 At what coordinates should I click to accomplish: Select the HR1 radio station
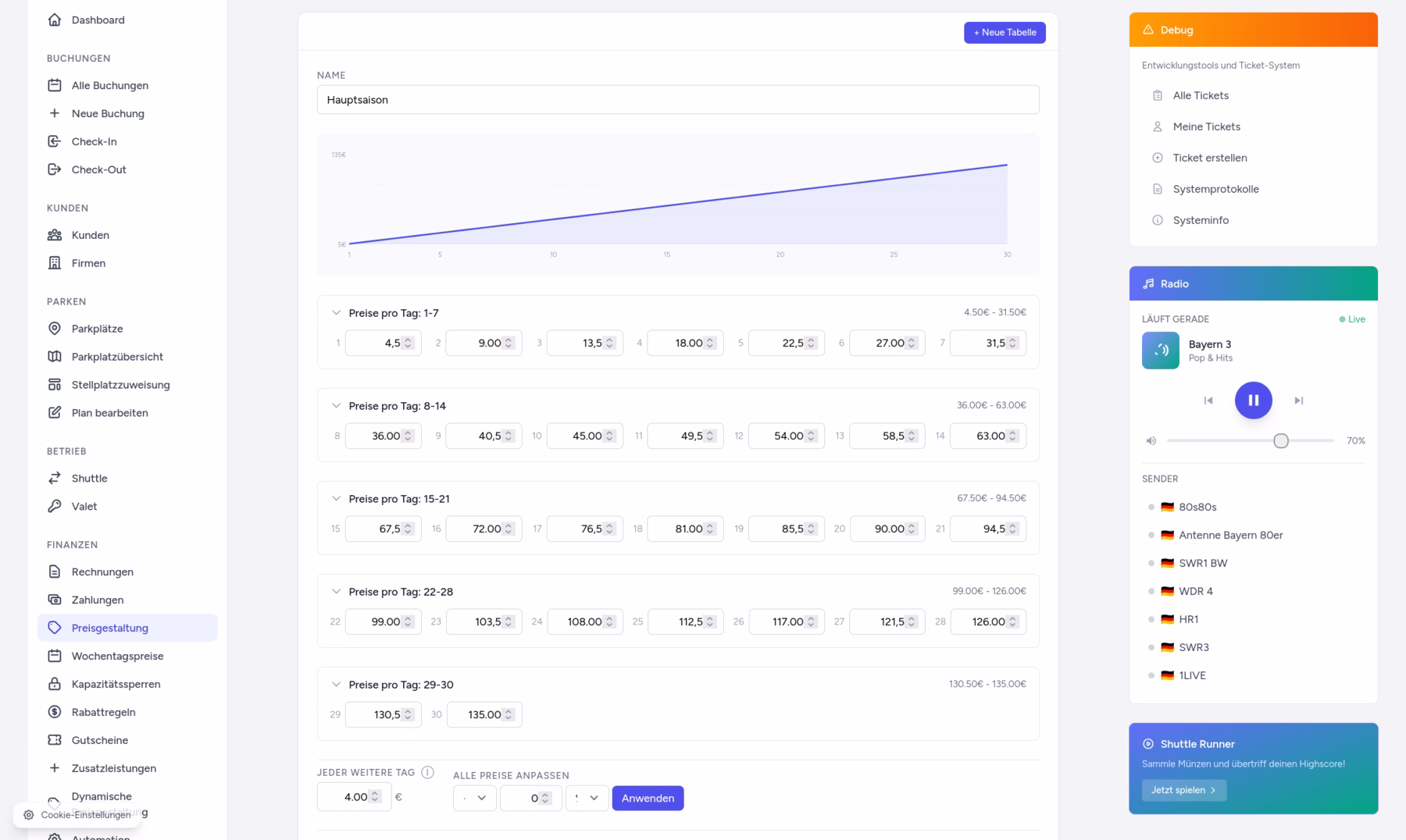pyautogui.click(x=1253, y=620)
